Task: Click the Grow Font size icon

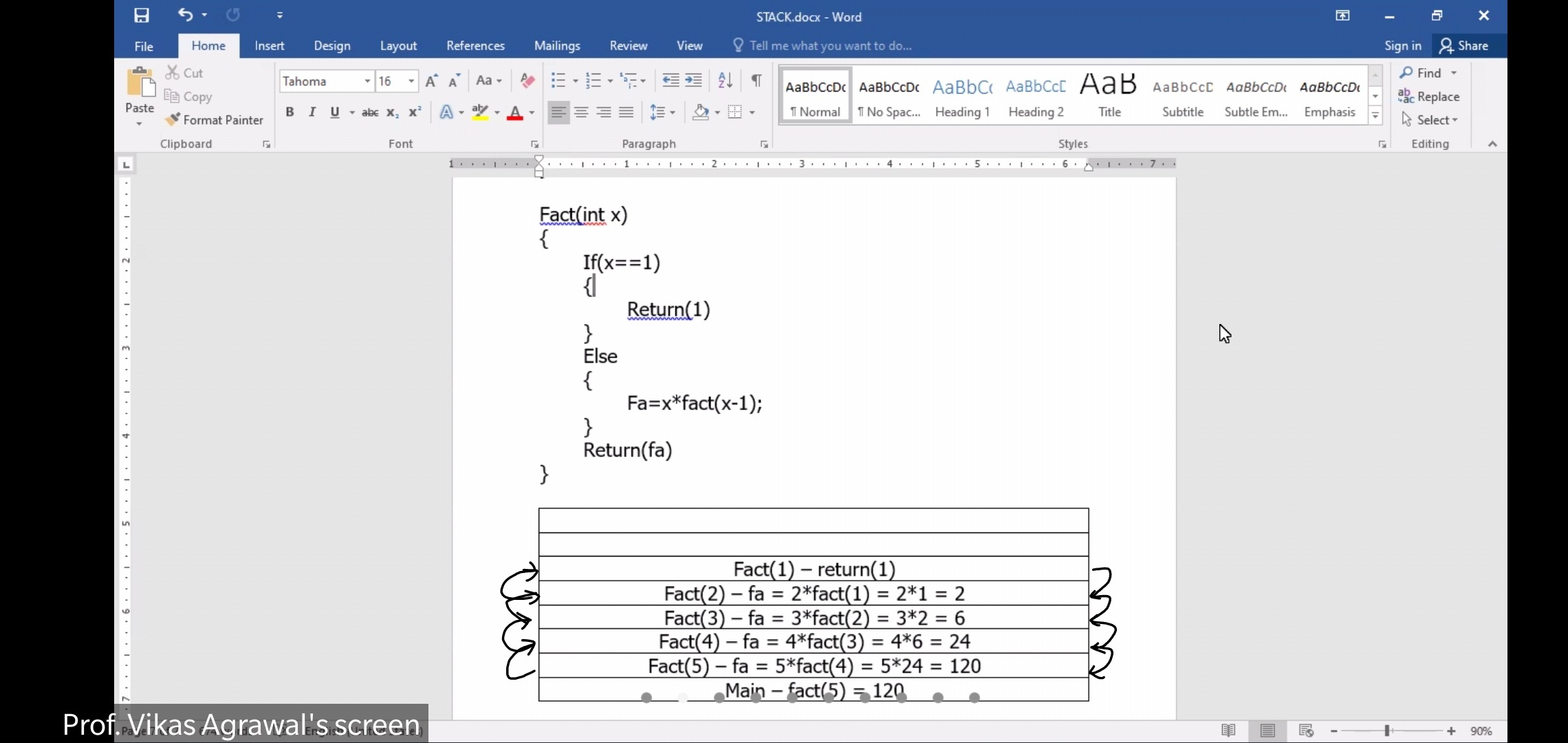Action: pyautogui.click(x=431, y=81)
